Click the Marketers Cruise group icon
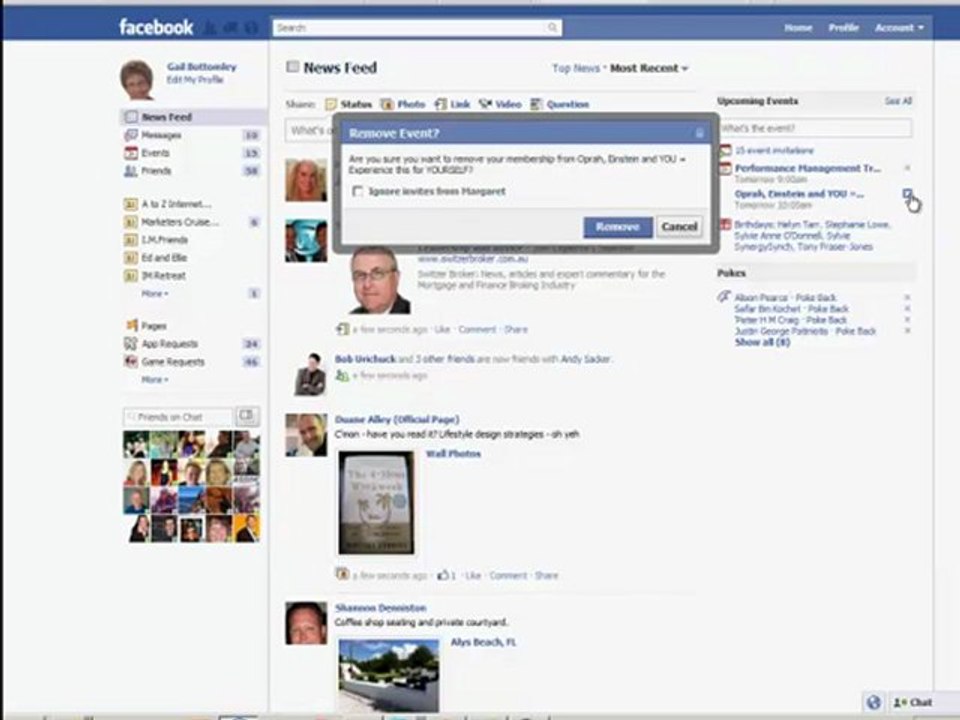The image size is (960, 720). 131,222
